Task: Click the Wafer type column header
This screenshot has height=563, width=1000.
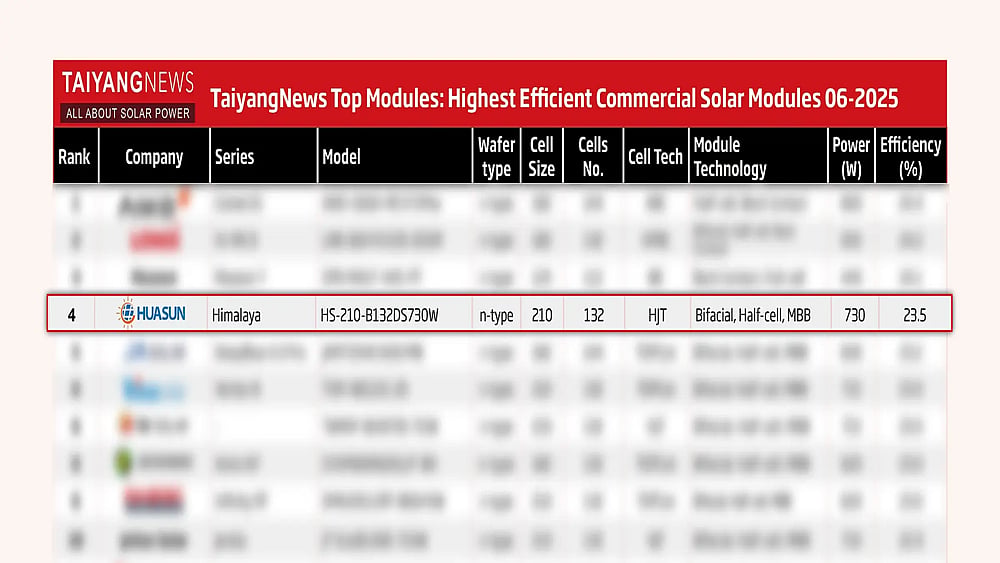Action: (496, 157)
